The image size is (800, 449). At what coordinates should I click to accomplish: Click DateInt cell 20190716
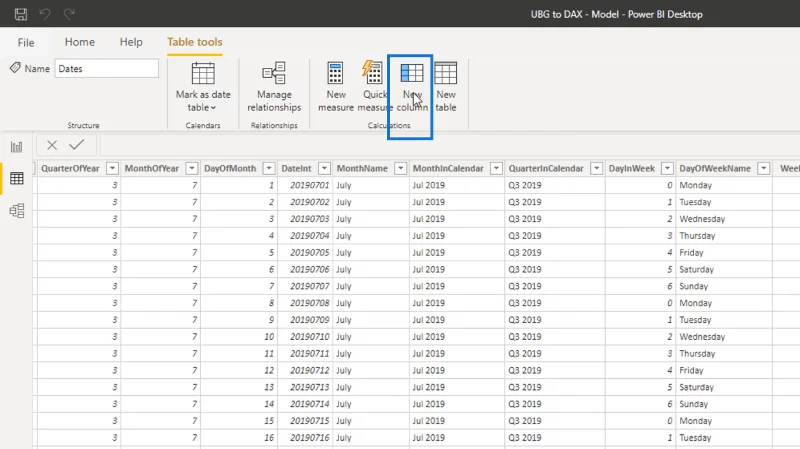310,438
